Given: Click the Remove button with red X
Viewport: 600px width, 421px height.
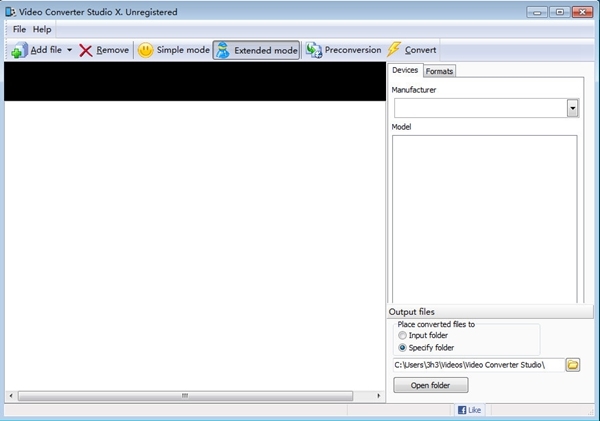Looking at the screenshot, I should 104,50.
